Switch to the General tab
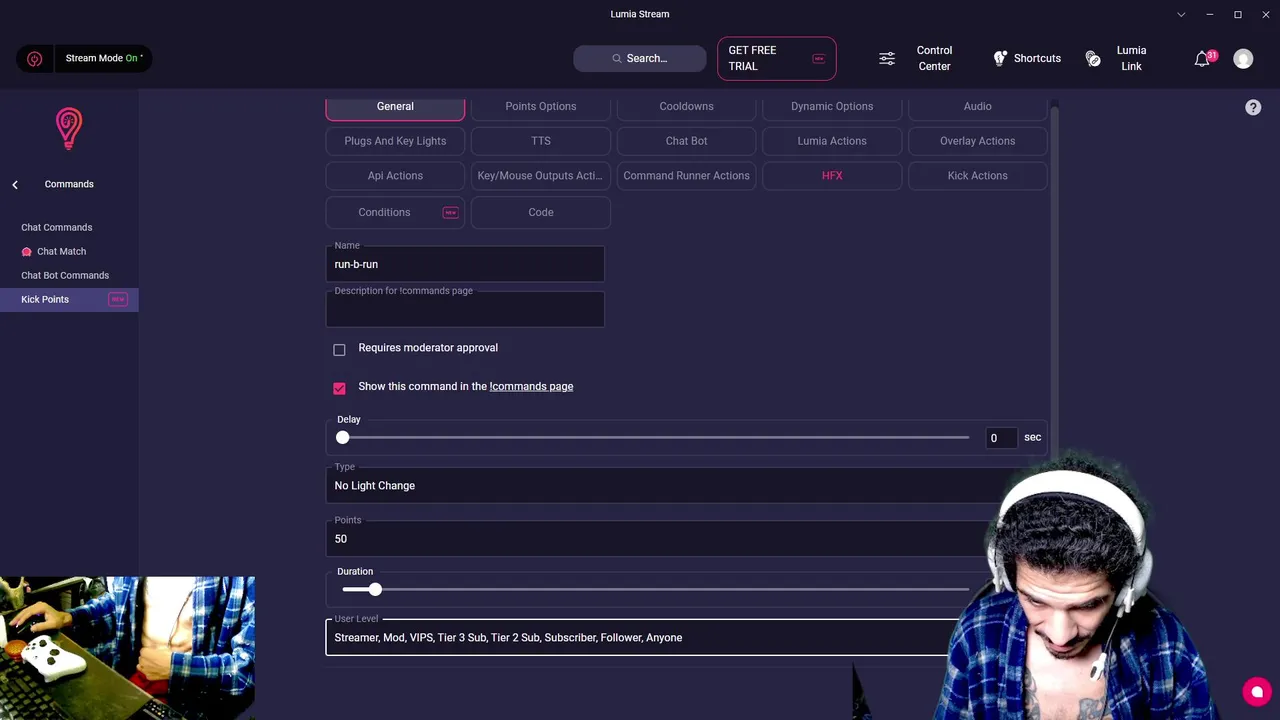 tap(395, 106)
